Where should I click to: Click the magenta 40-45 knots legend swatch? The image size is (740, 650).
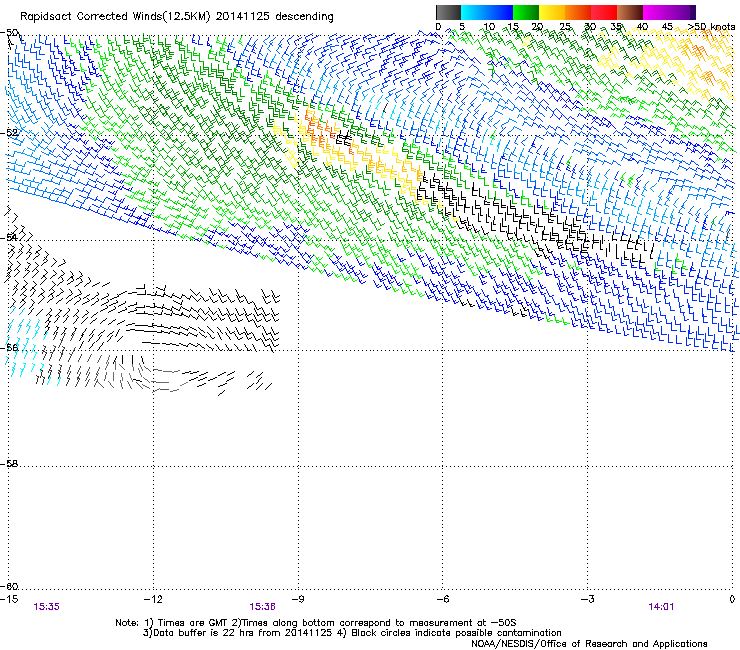(x=656, y=12)
